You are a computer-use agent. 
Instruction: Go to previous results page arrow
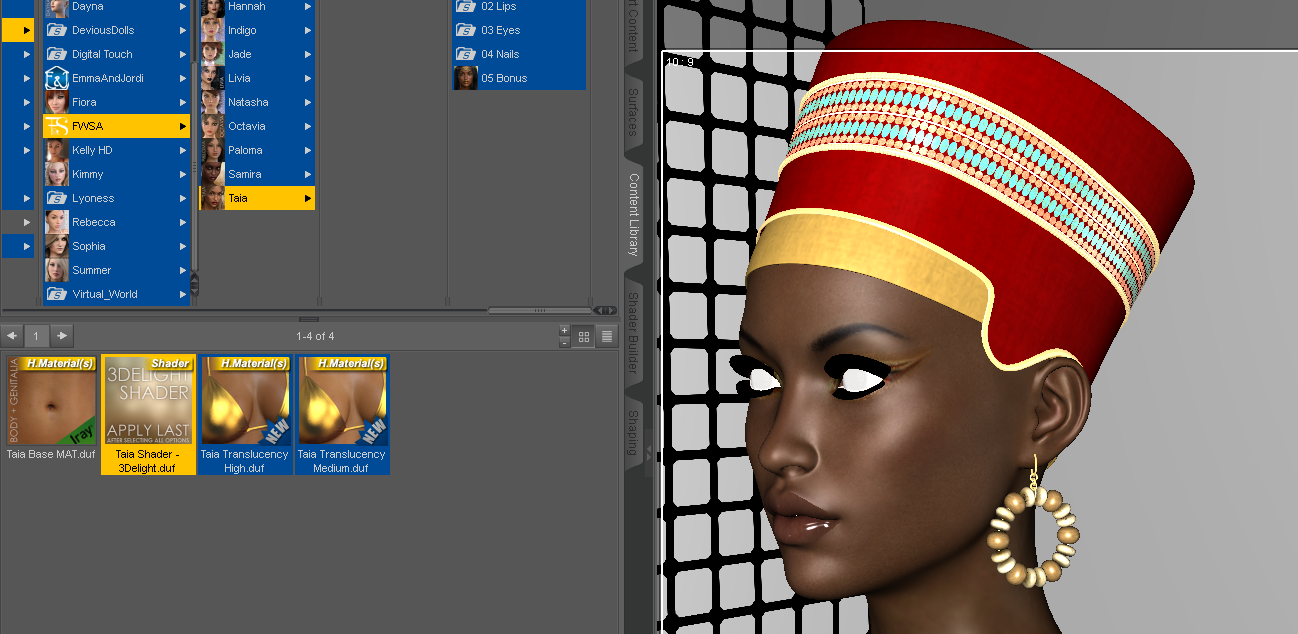click(x=11, y=336)
